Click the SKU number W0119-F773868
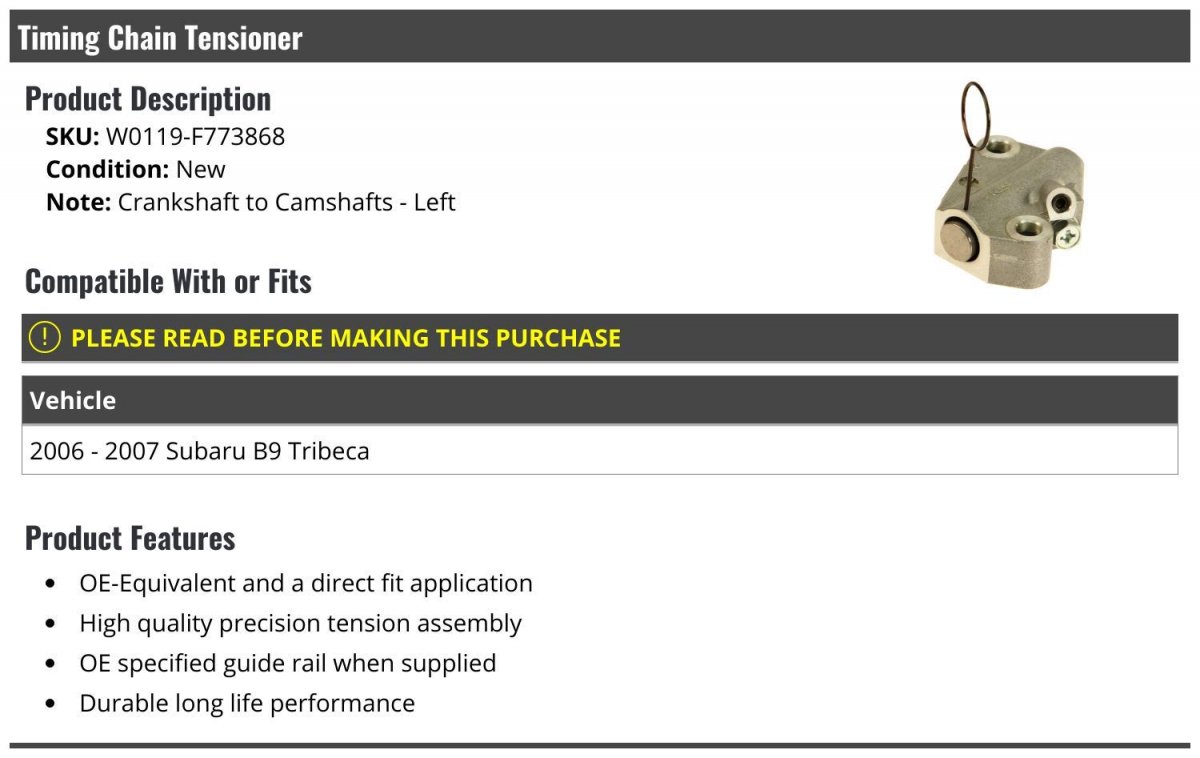The width and height of the screenshot is (1200, 758). click(x=195, y=136)
